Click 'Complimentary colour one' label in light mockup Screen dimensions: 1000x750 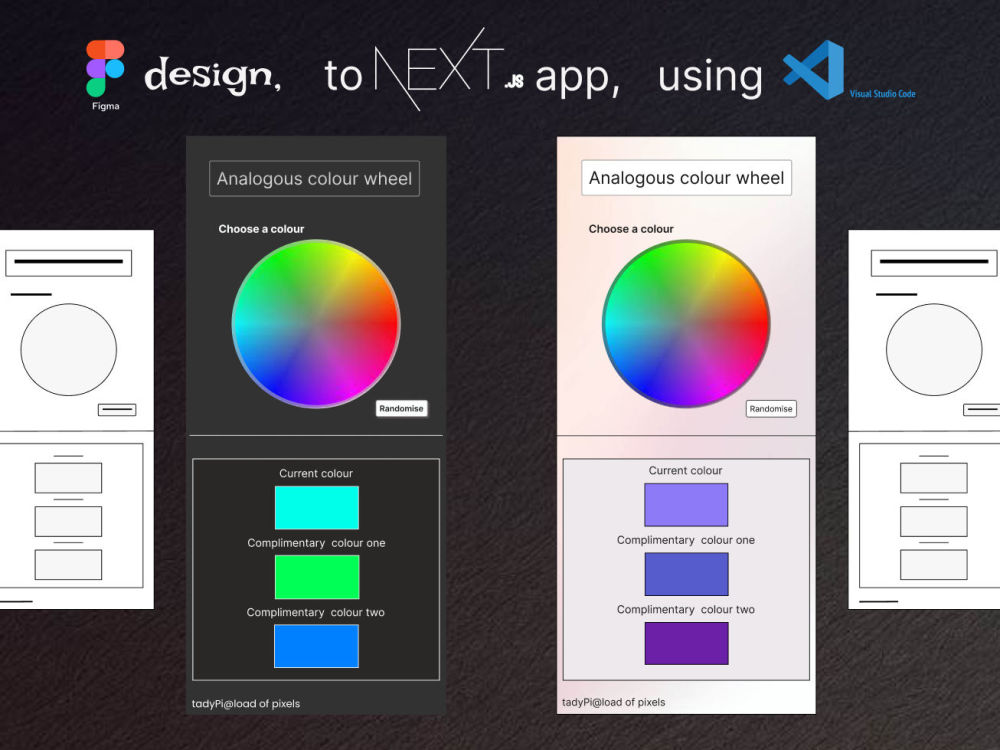[686, 540]
